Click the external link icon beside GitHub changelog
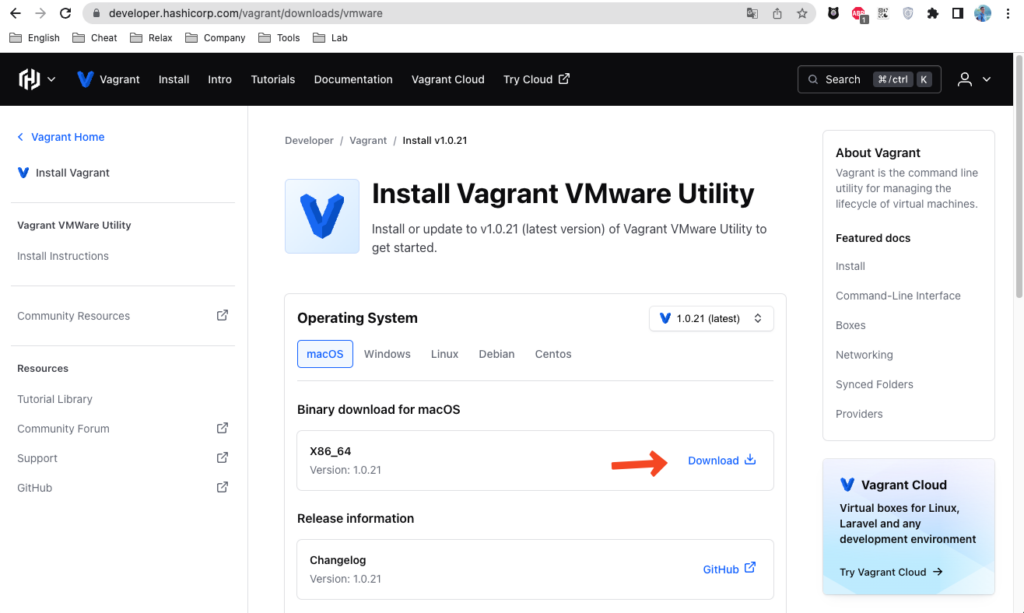Image resolution: width=1024 pixels, height=613 pixels. tap(750, 567)
